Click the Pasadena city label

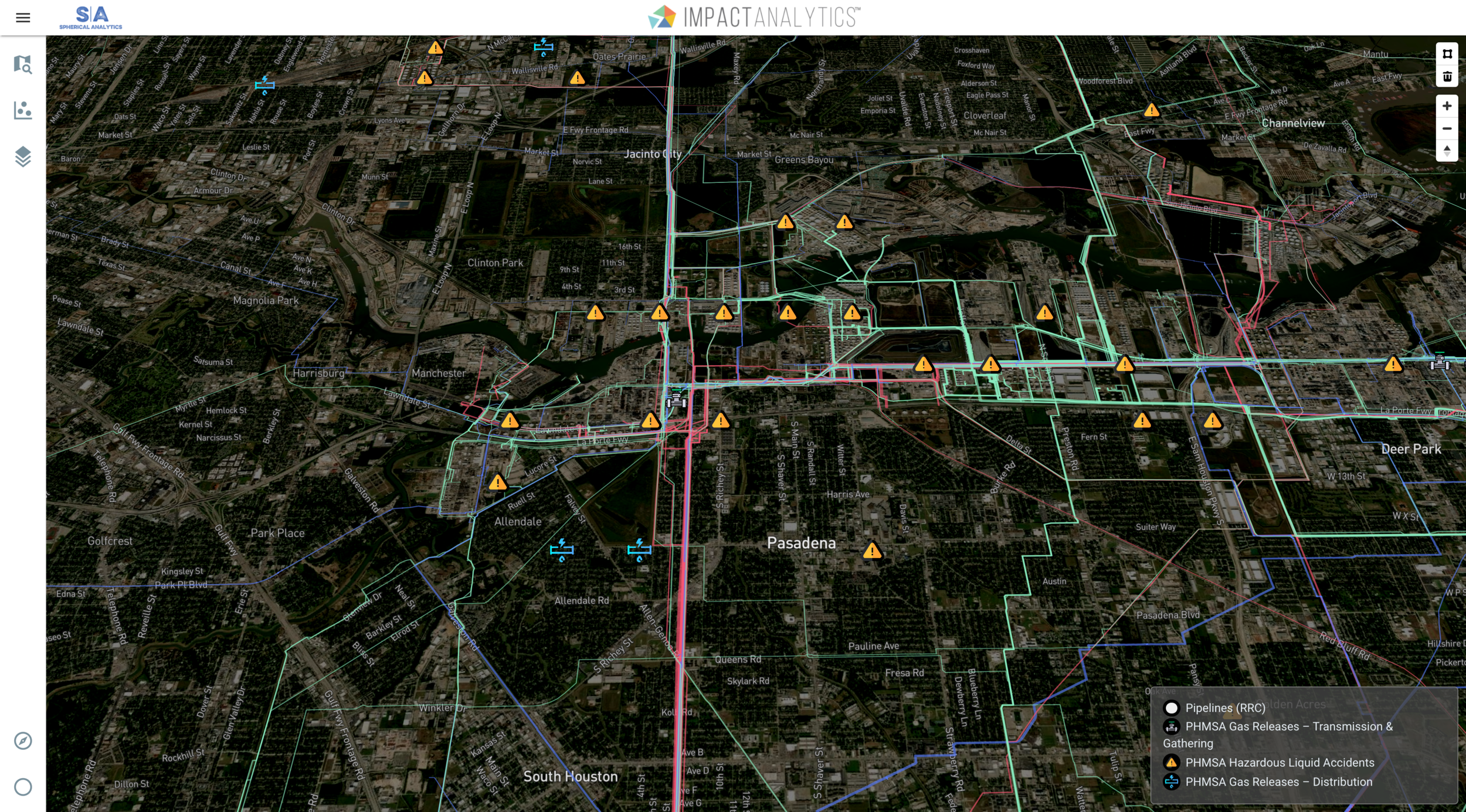click(801, 543)
